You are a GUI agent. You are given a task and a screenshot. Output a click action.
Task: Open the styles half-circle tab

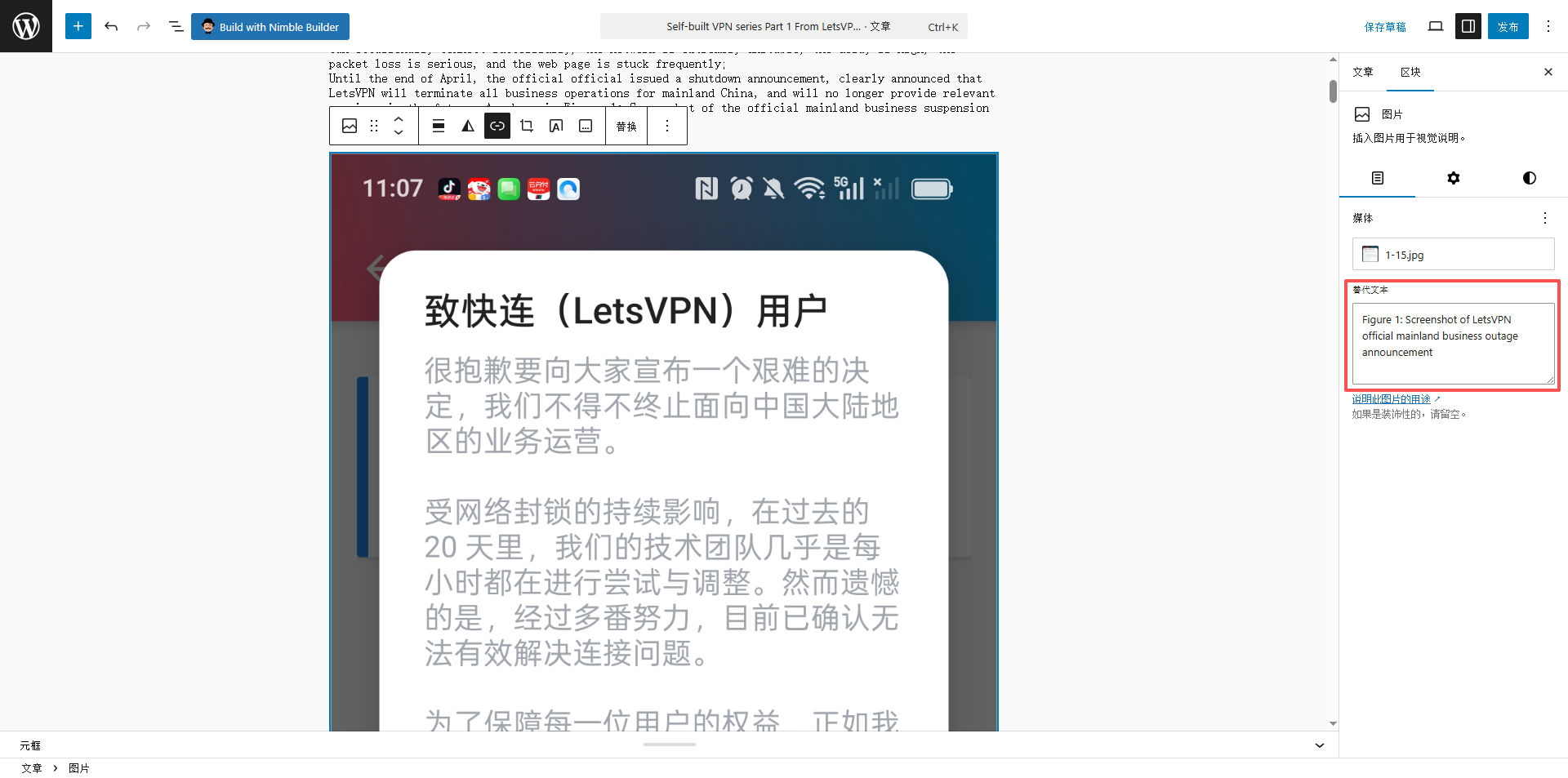(1530, 178)
